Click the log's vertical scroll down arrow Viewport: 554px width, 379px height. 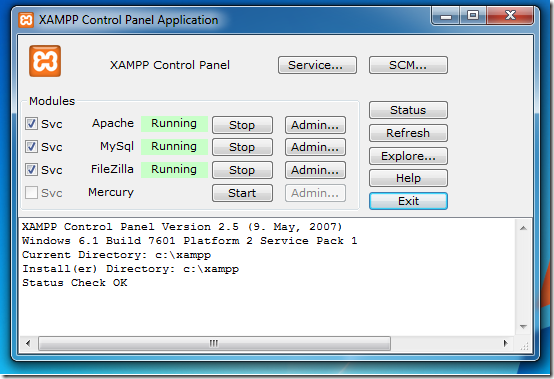coord(523,327)
